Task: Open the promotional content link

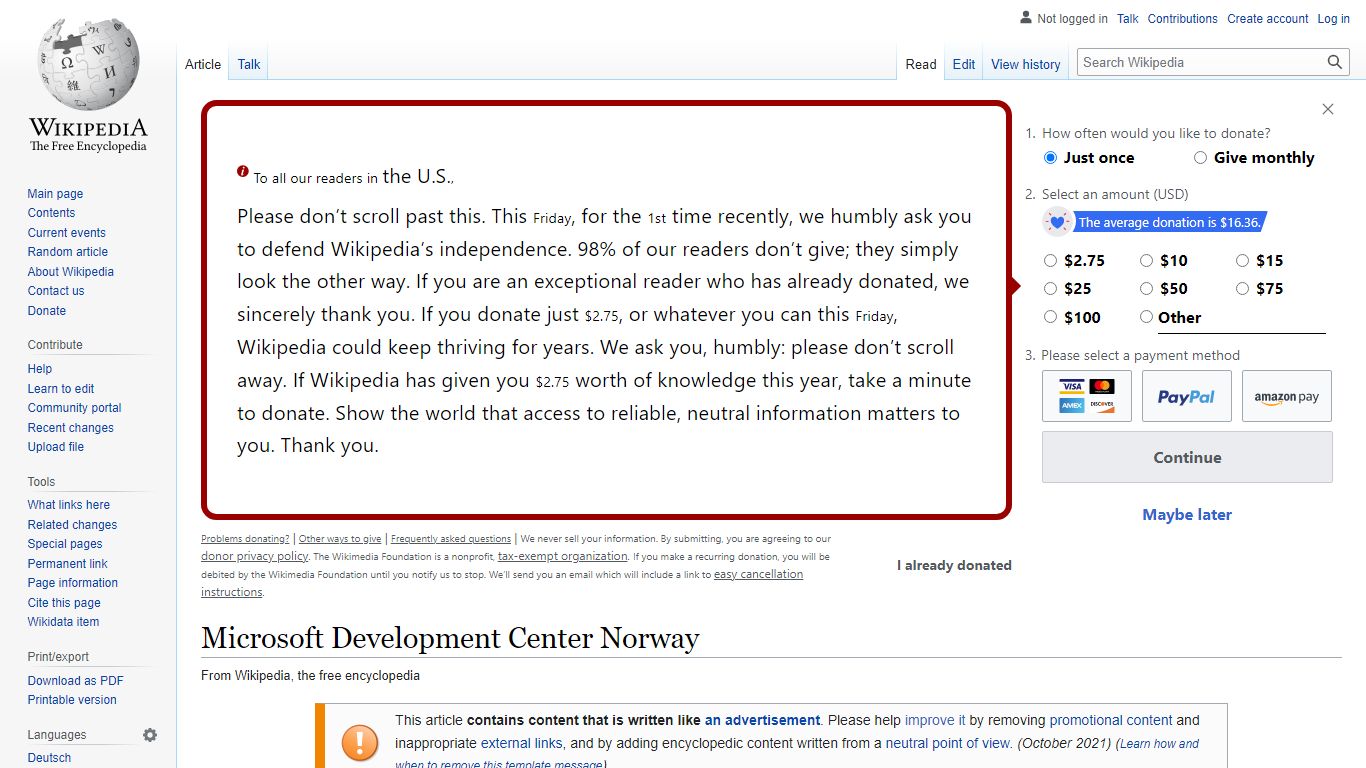Action: [x=1111, y=720]
